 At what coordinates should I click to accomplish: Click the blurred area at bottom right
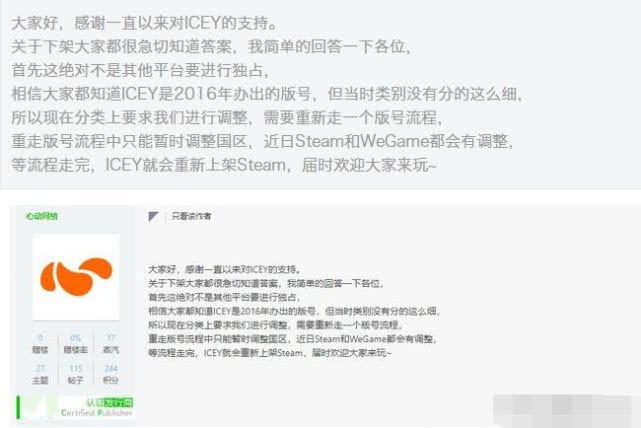point(567,411)
